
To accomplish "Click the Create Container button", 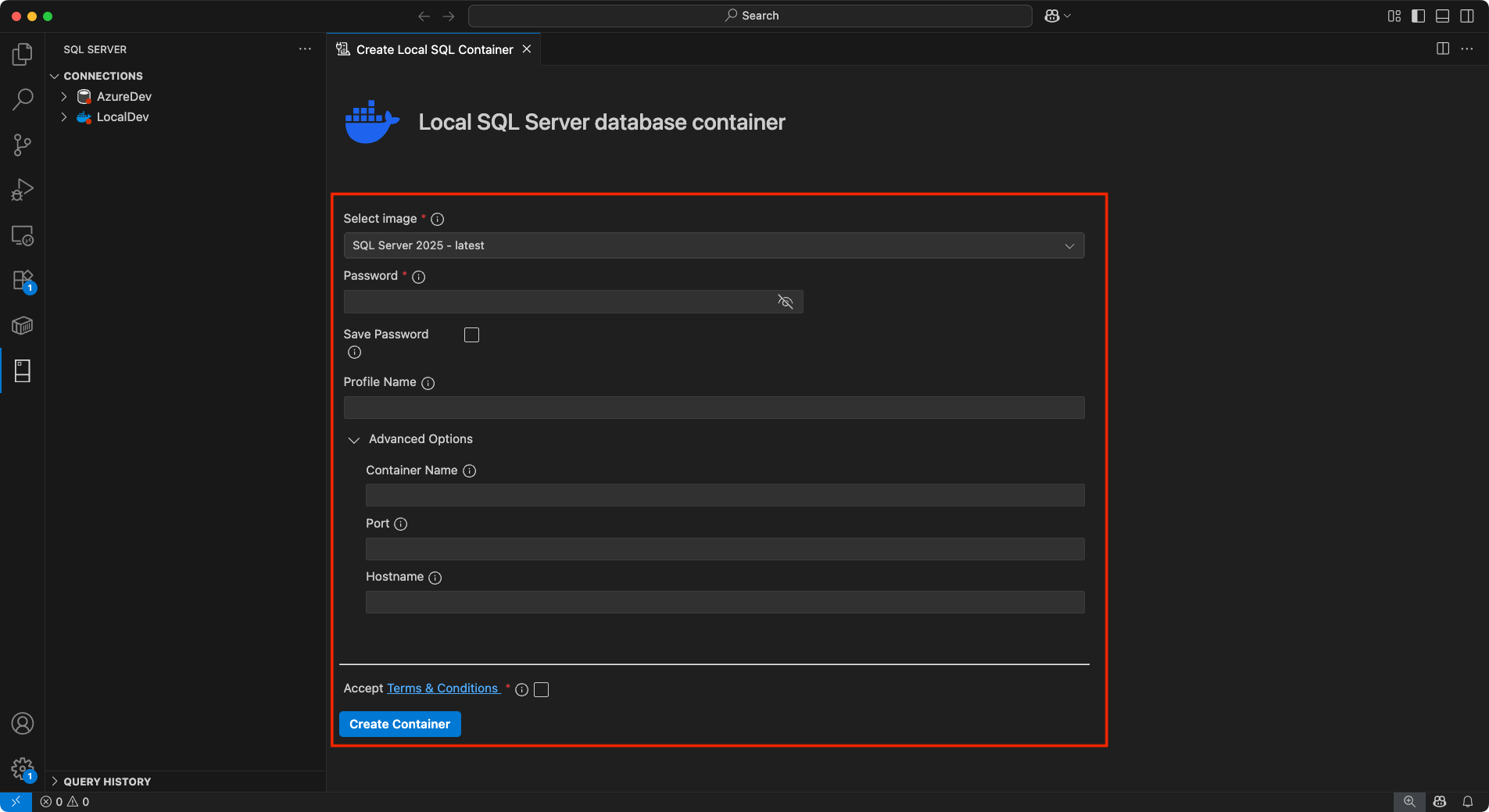I will click(x=399, y=724).
